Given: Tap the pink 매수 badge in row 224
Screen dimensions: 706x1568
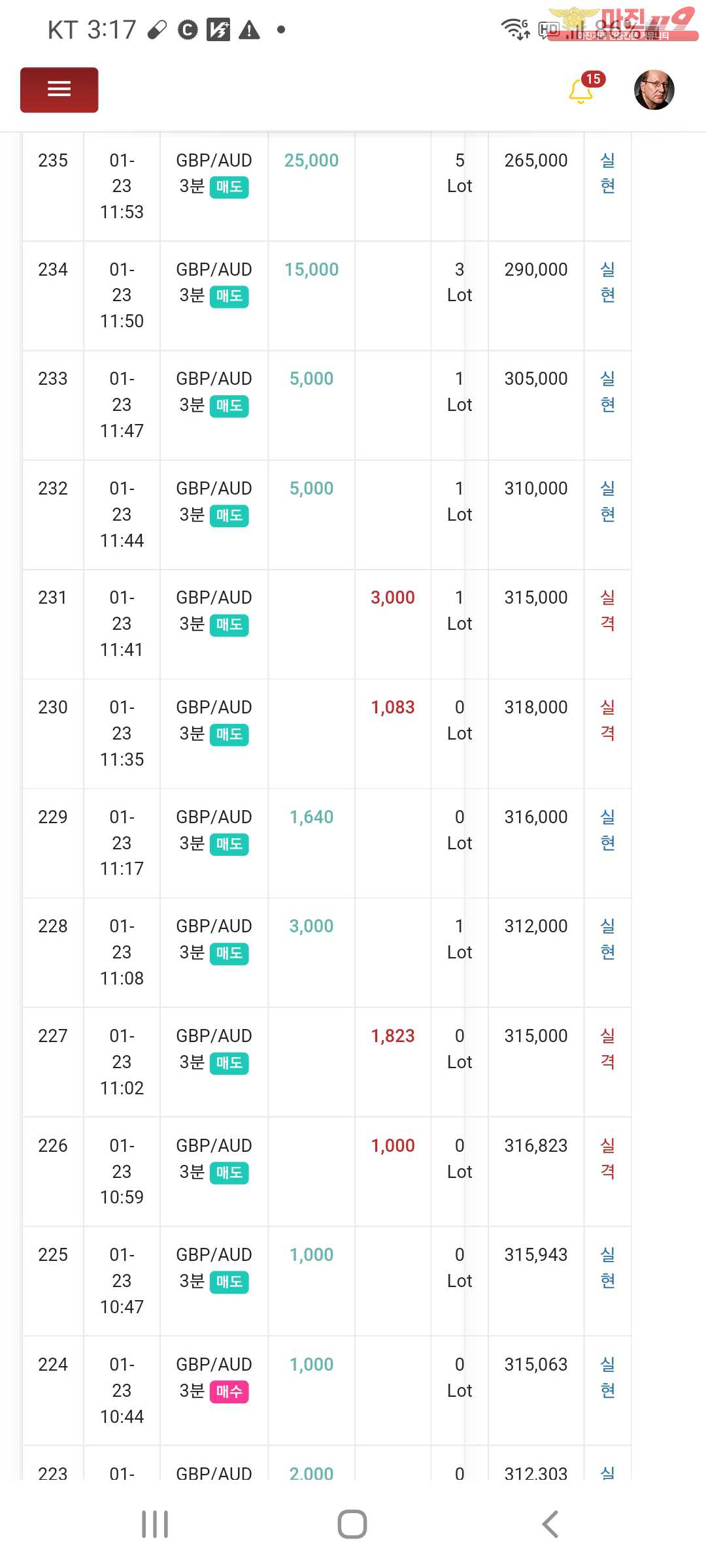Looking at the screenshot, I should (x=229, y=1392).
